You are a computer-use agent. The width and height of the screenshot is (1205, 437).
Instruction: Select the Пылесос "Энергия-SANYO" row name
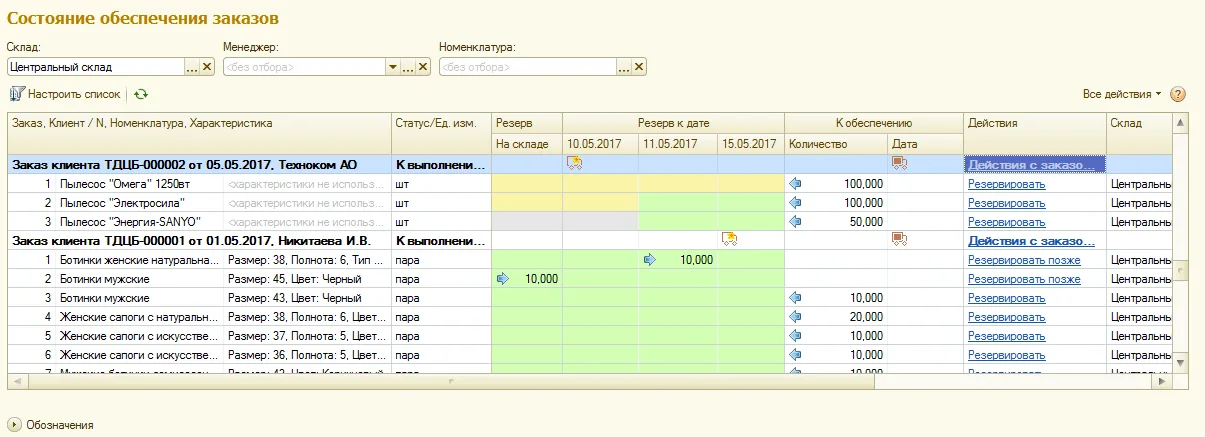tap(130, 222)
